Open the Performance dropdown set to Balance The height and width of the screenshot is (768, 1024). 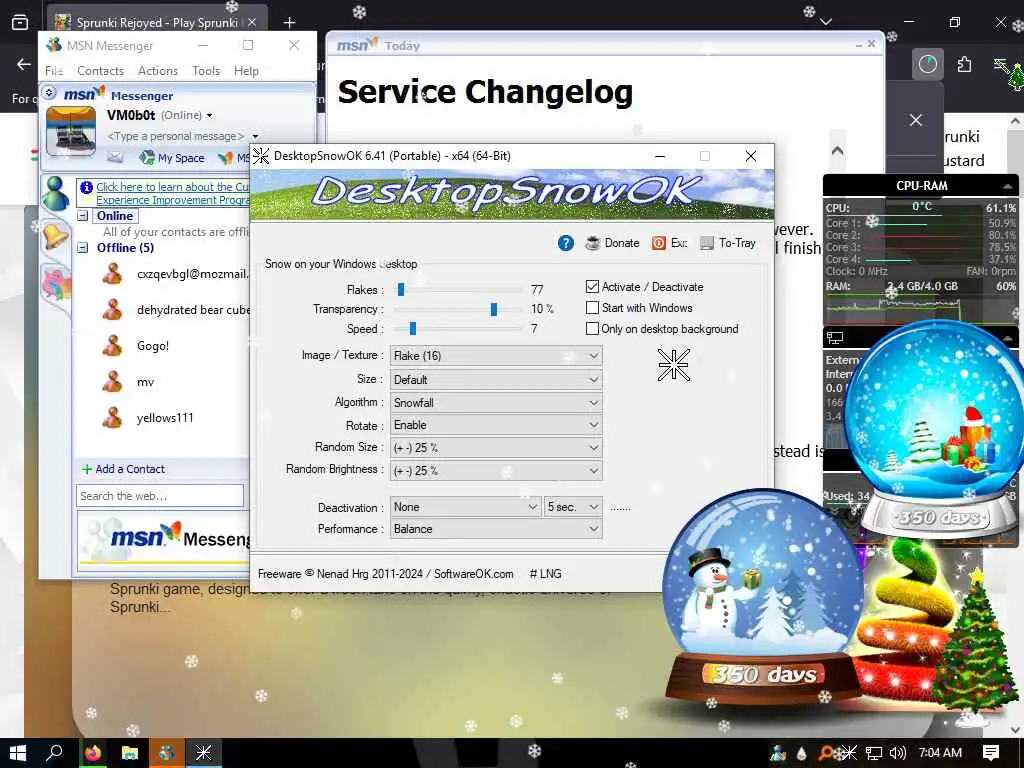[496, 529]
